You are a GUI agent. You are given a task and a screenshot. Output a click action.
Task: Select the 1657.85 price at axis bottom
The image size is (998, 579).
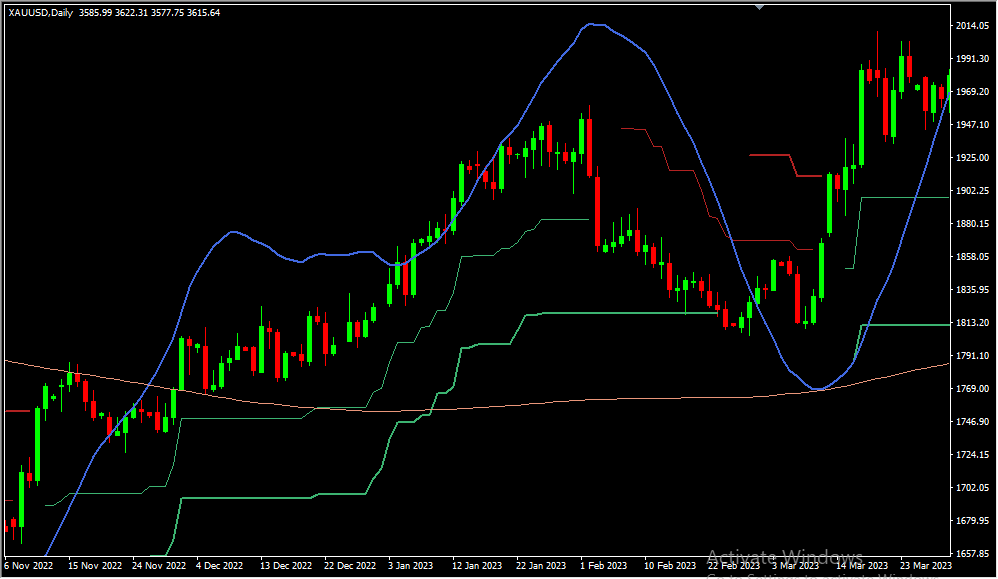point(973,553)
